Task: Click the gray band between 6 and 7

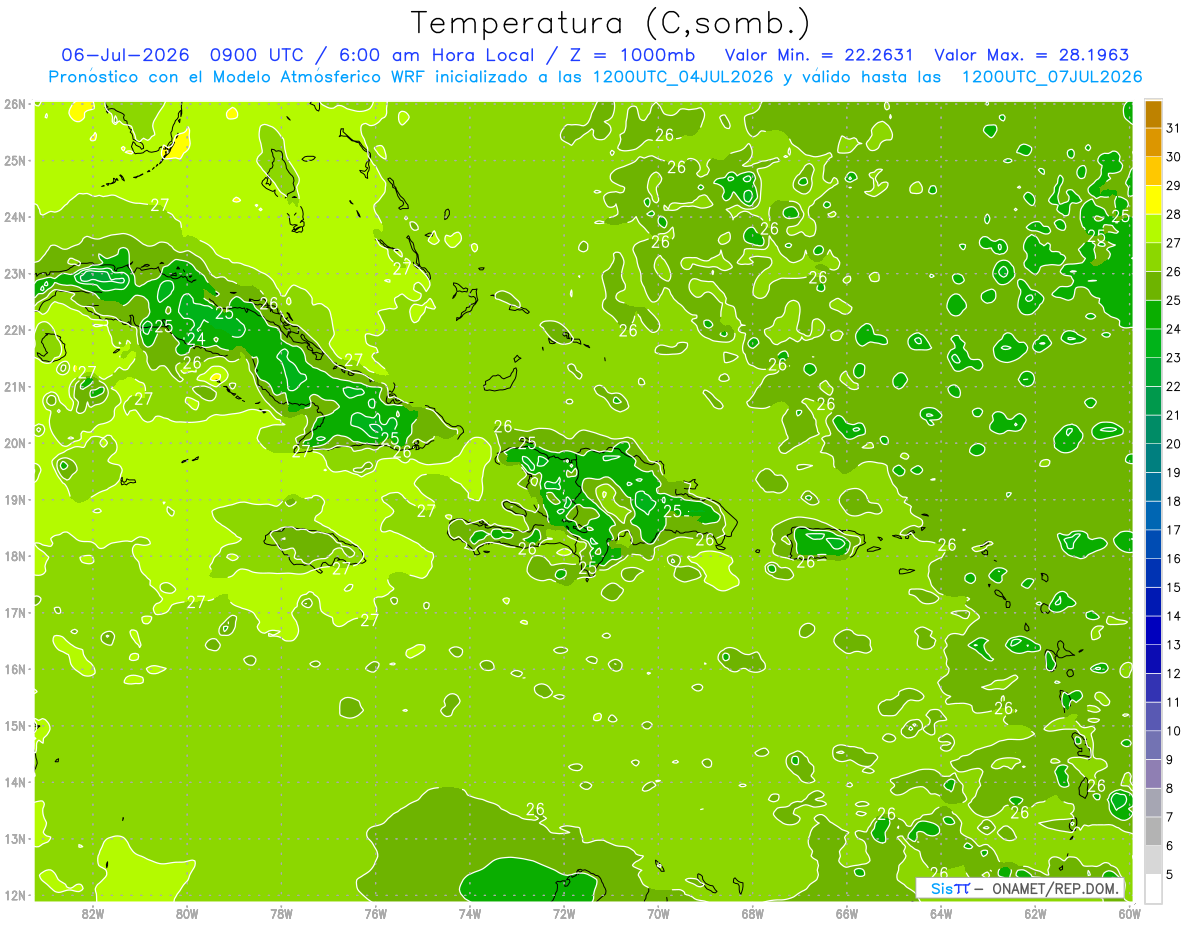Action: click(x=1153, y=831)
